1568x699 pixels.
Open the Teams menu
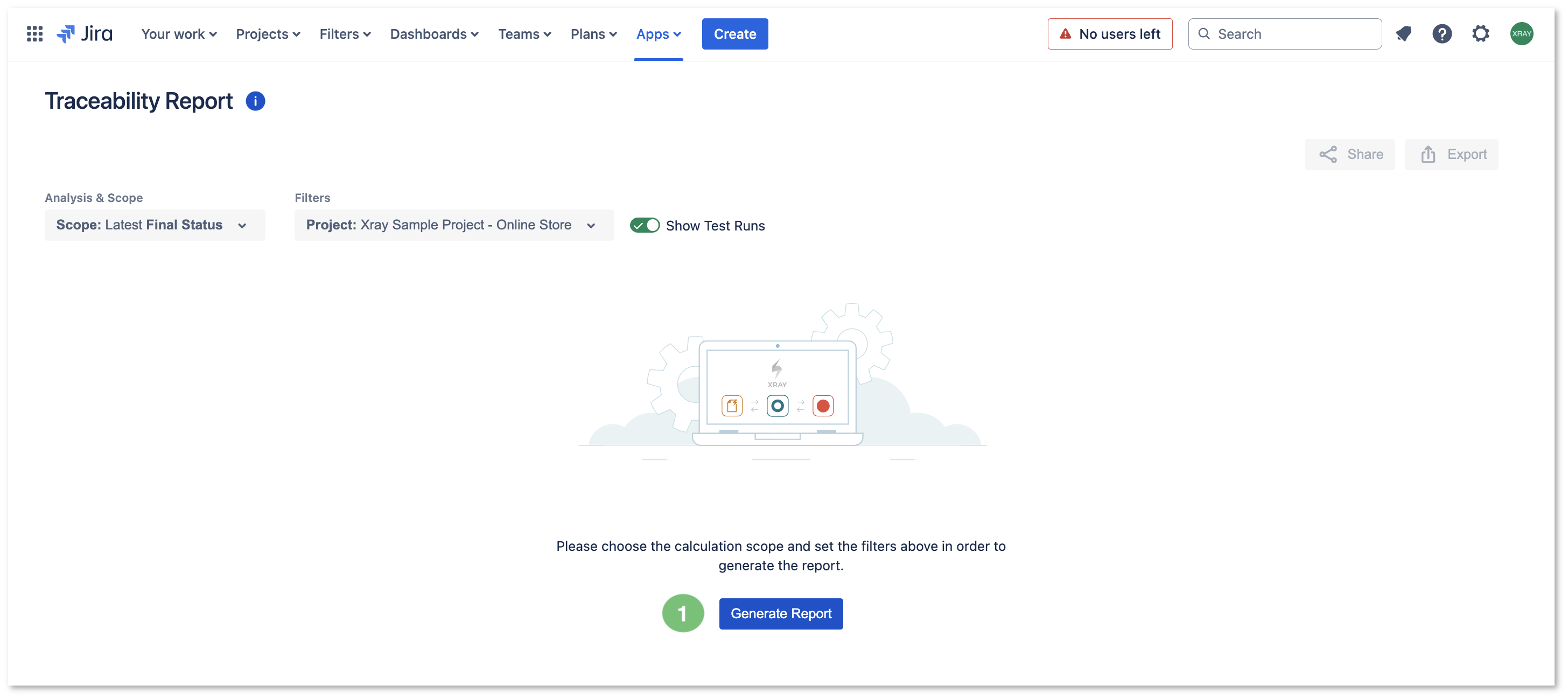[x=524, y=34]
